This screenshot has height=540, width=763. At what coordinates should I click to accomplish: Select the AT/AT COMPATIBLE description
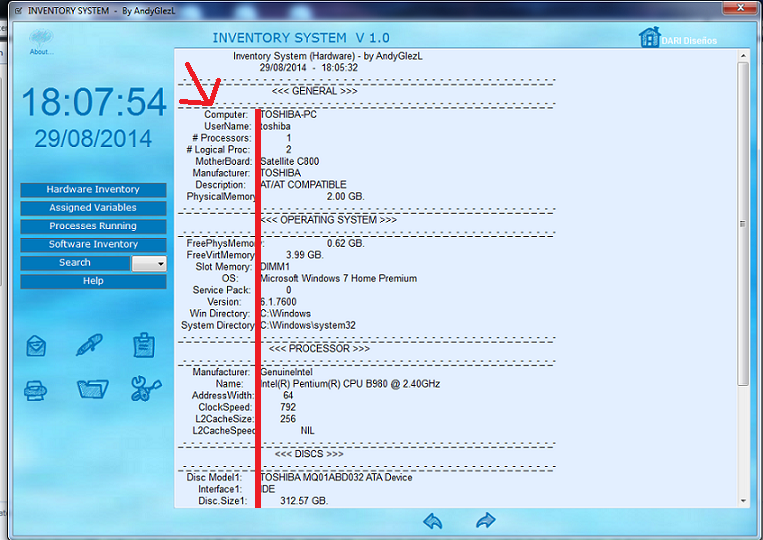point(304,185)
